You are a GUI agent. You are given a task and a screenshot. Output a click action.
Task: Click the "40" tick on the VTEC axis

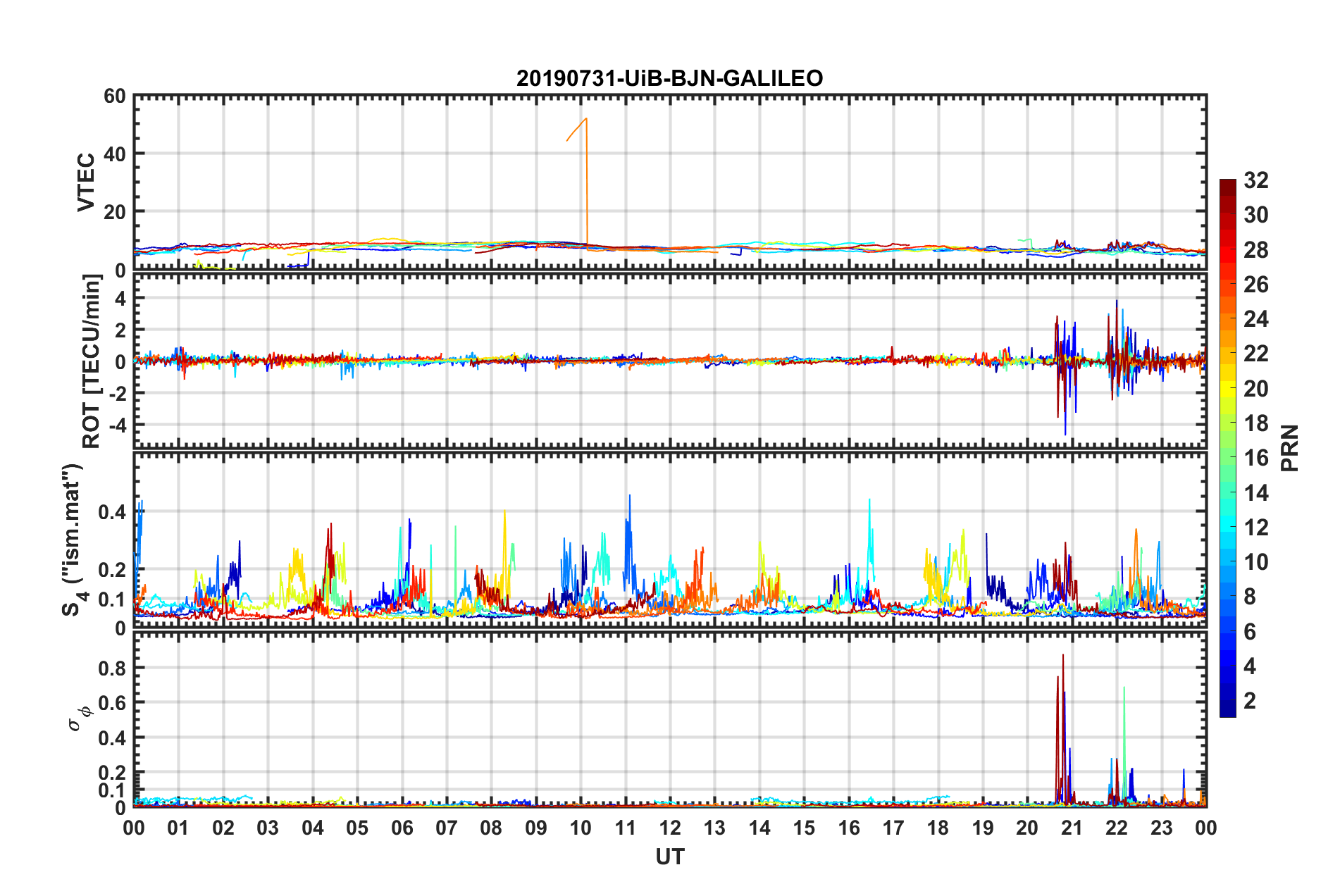point(115,154)
